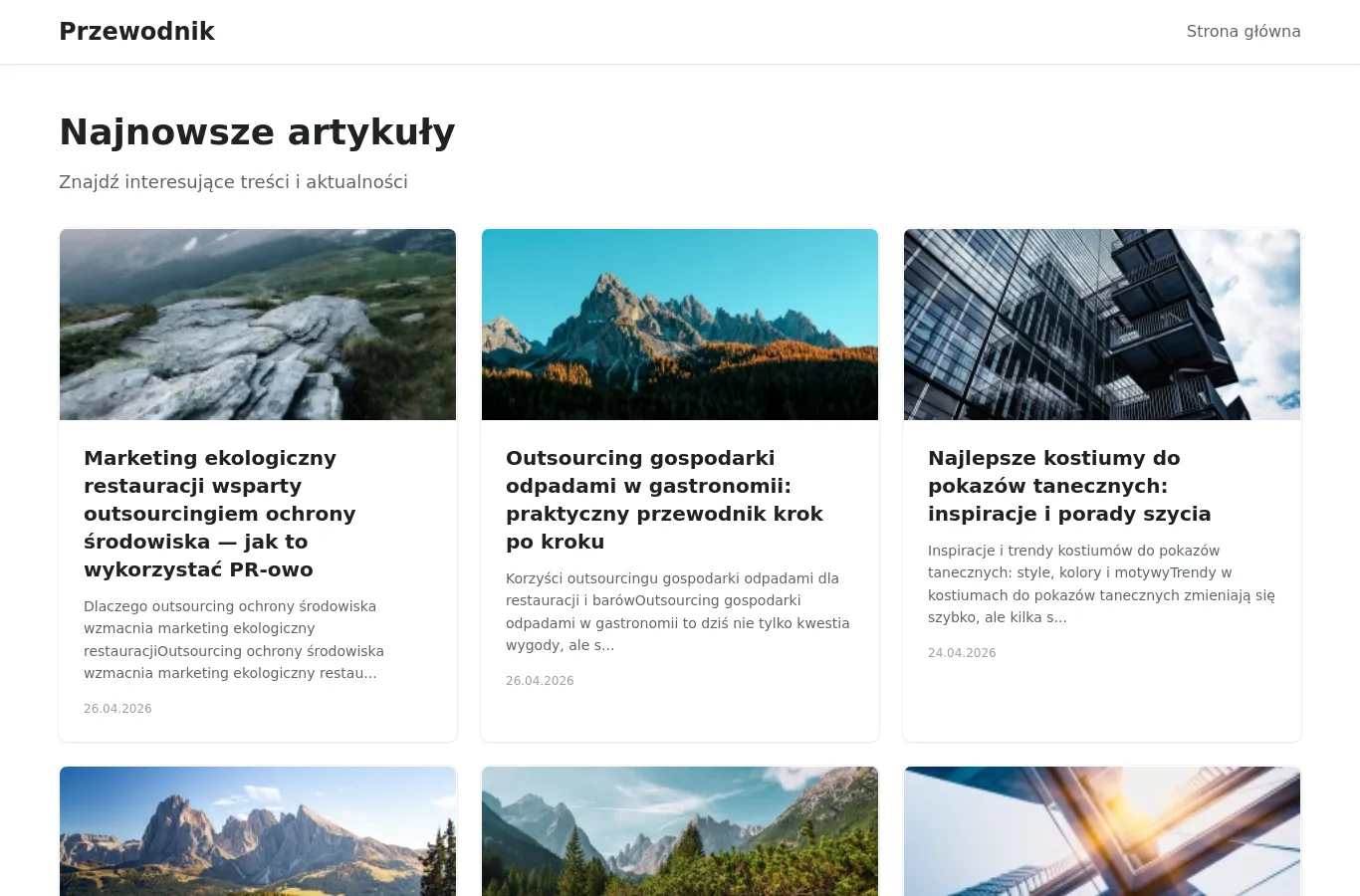Open the glass building balconies thumbnail
1360x896 pixels.
click(1102, 325)
